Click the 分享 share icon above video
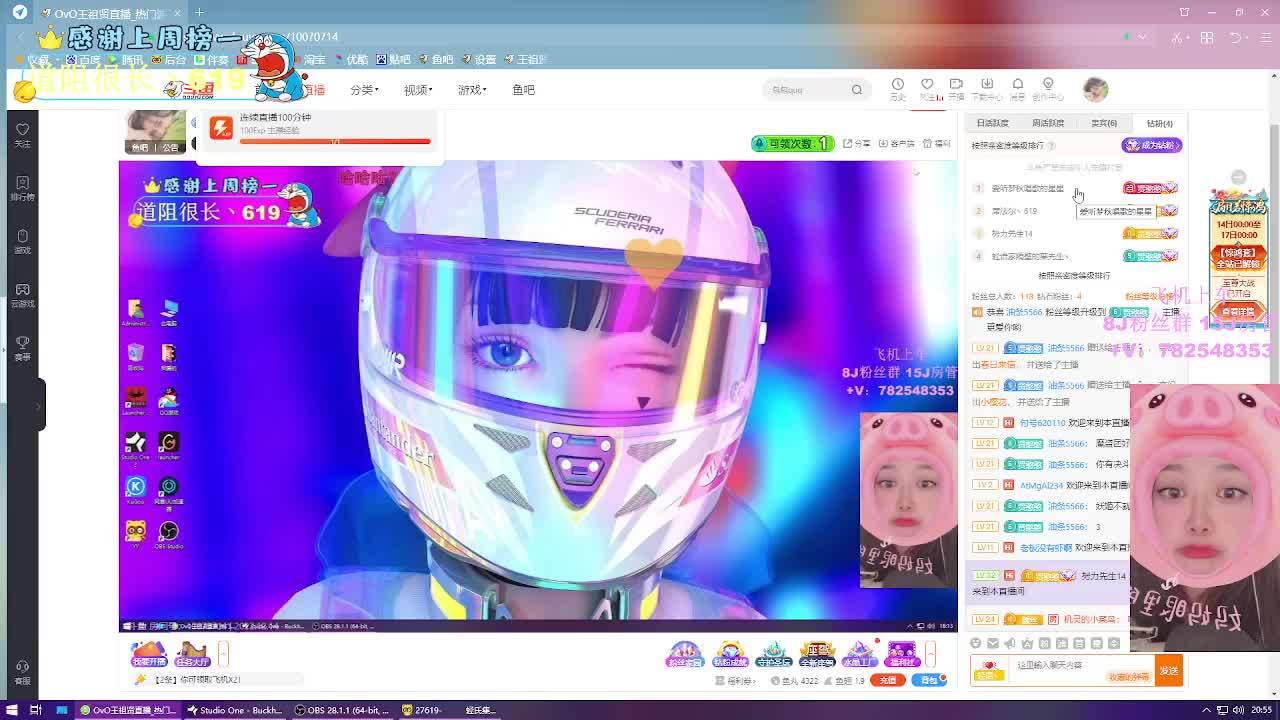 click(x=856, y=144)
